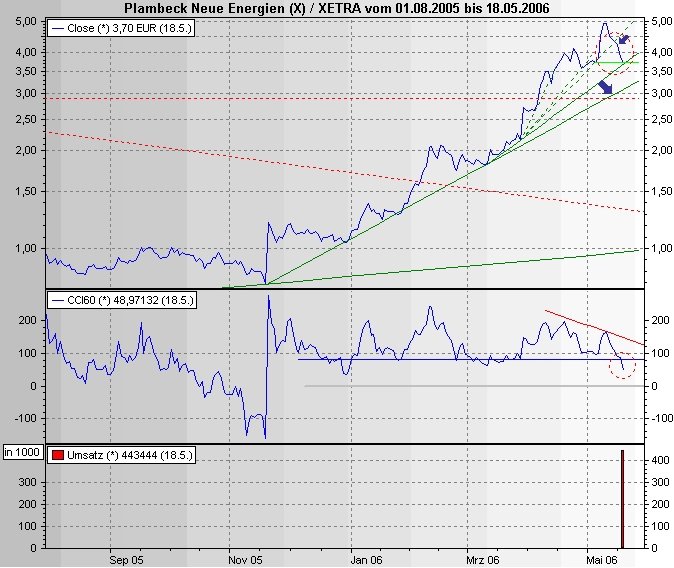
Task: Select the CCI60 48,97132 legend box
Action: (x=122, y=300)
